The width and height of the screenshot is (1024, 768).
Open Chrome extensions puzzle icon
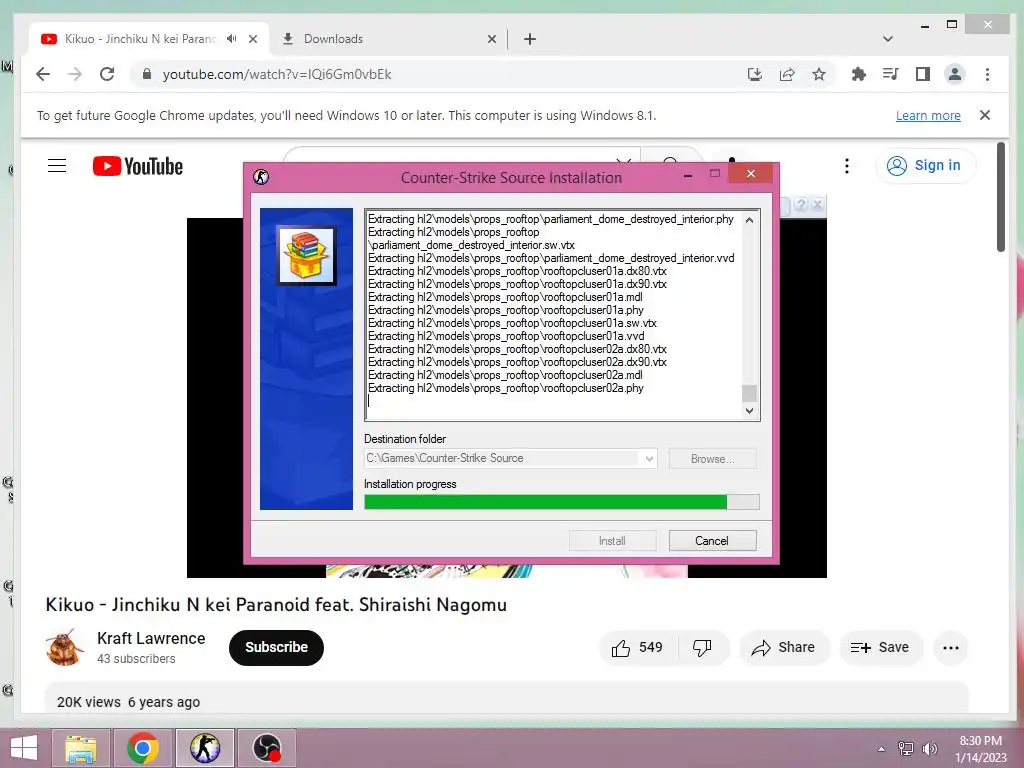point(859,74)
